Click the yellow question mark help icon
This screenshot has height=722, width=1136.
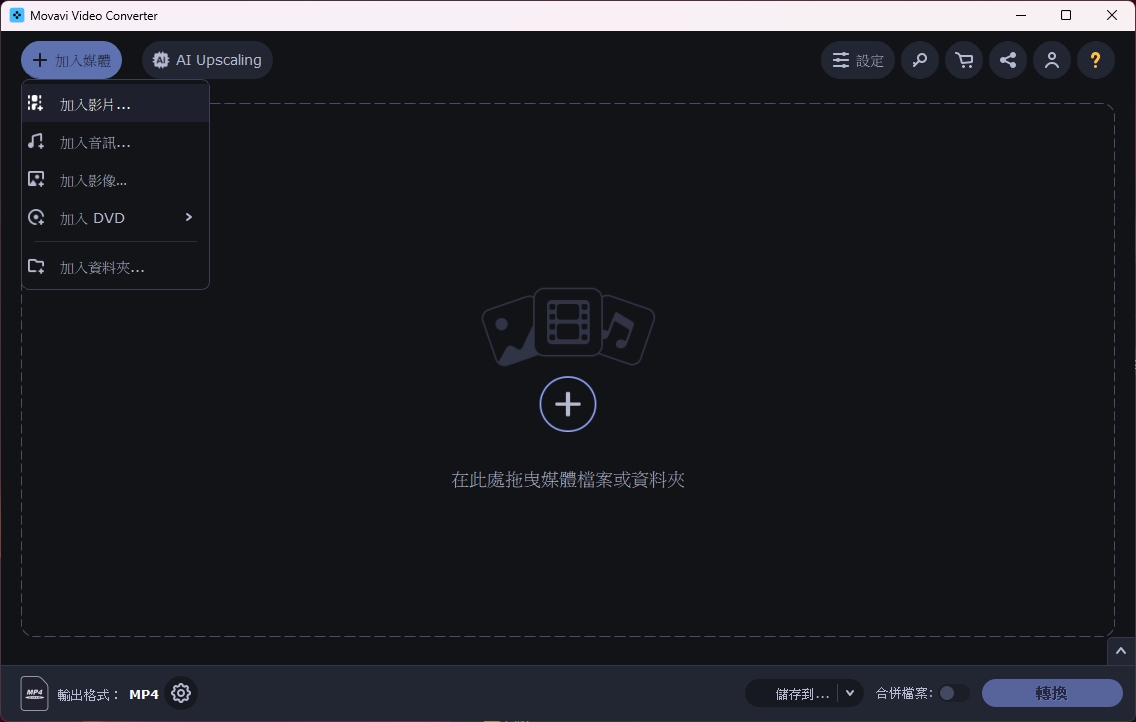(x=1096, y=60)
